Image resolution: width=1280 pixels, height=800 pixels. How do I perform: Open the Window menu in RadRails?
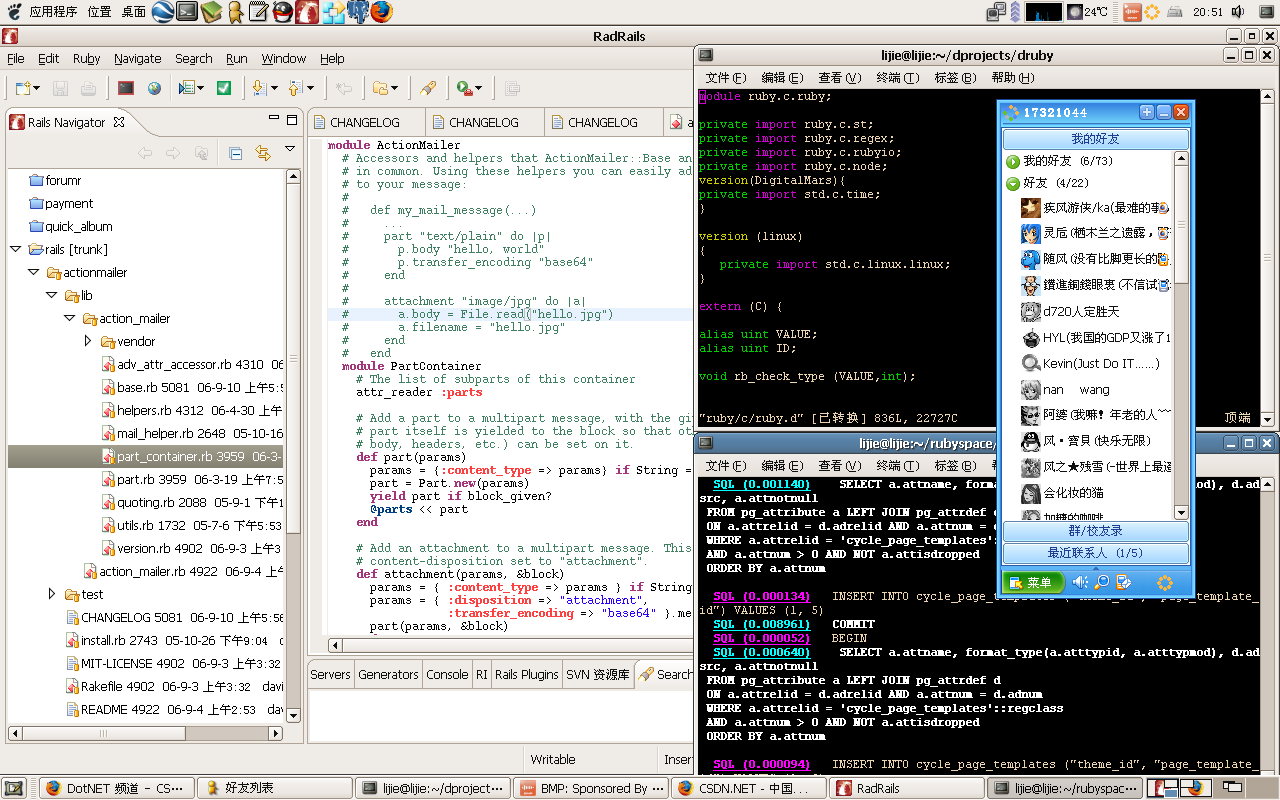click(x=284, y=58)
